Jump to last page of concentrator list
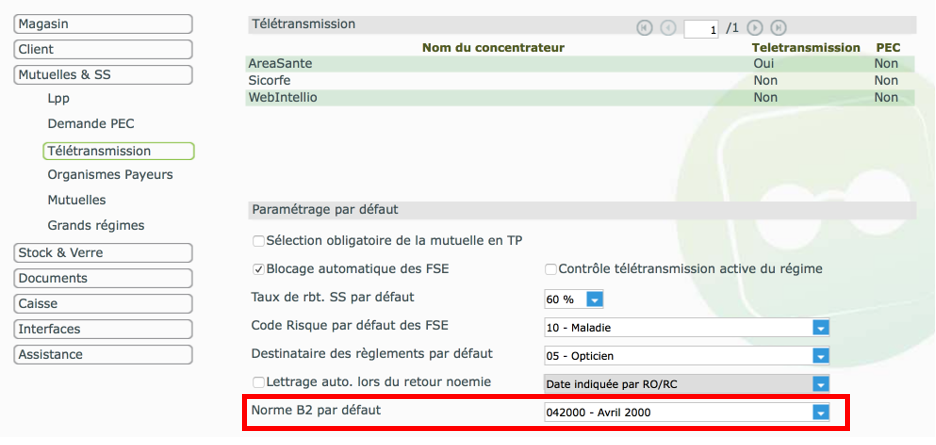The image size is (936, 445). tap(778, 27)
